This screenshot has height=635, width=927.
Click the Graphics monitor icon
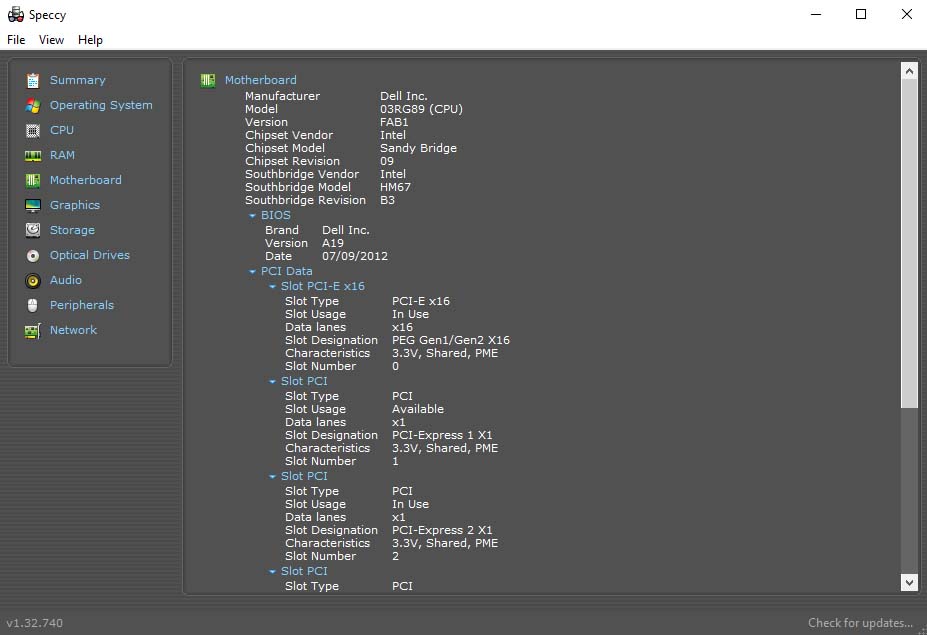(33, 205)
